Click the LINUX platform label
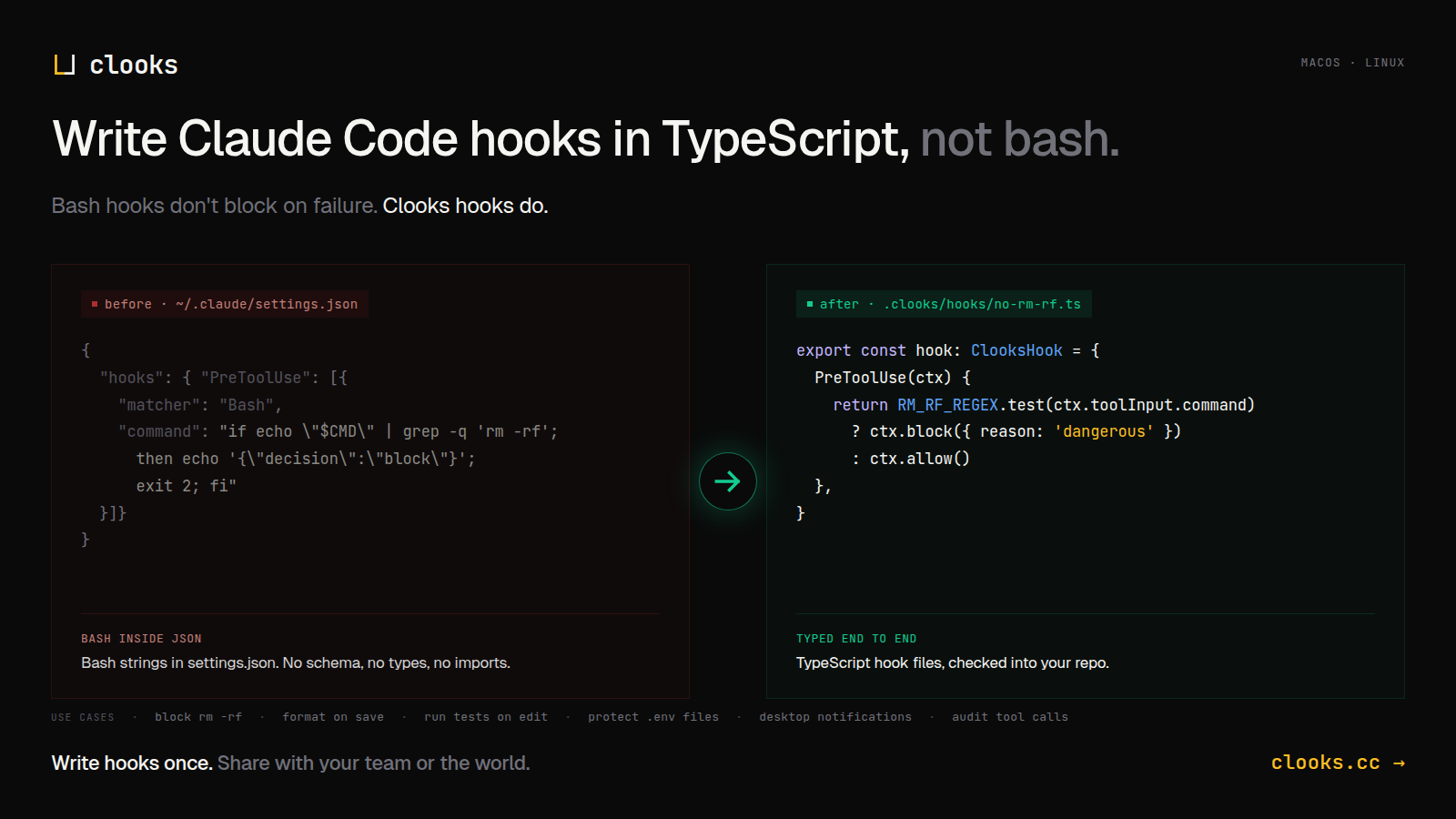Screen dimensions: 1456x819 pos(1385,63)
